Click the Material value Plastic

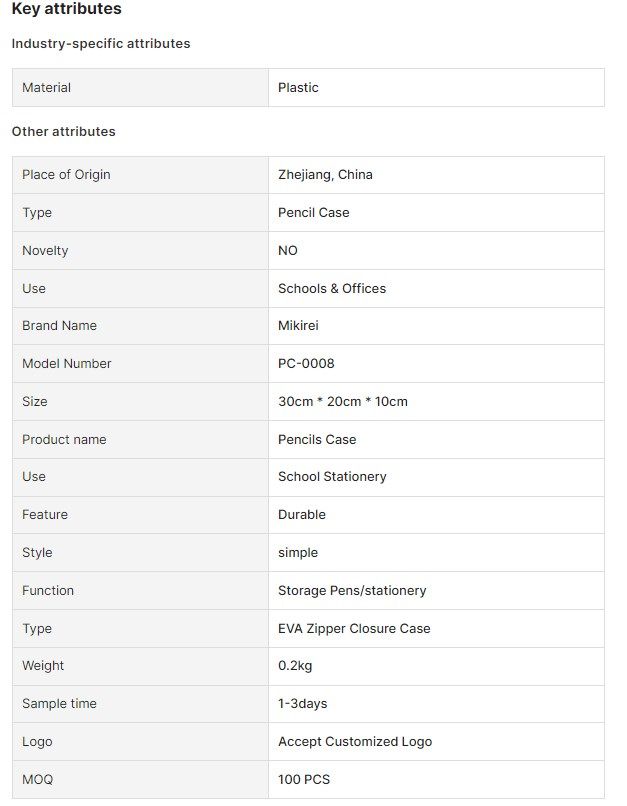pyautogui.click(x=298, y=88)
